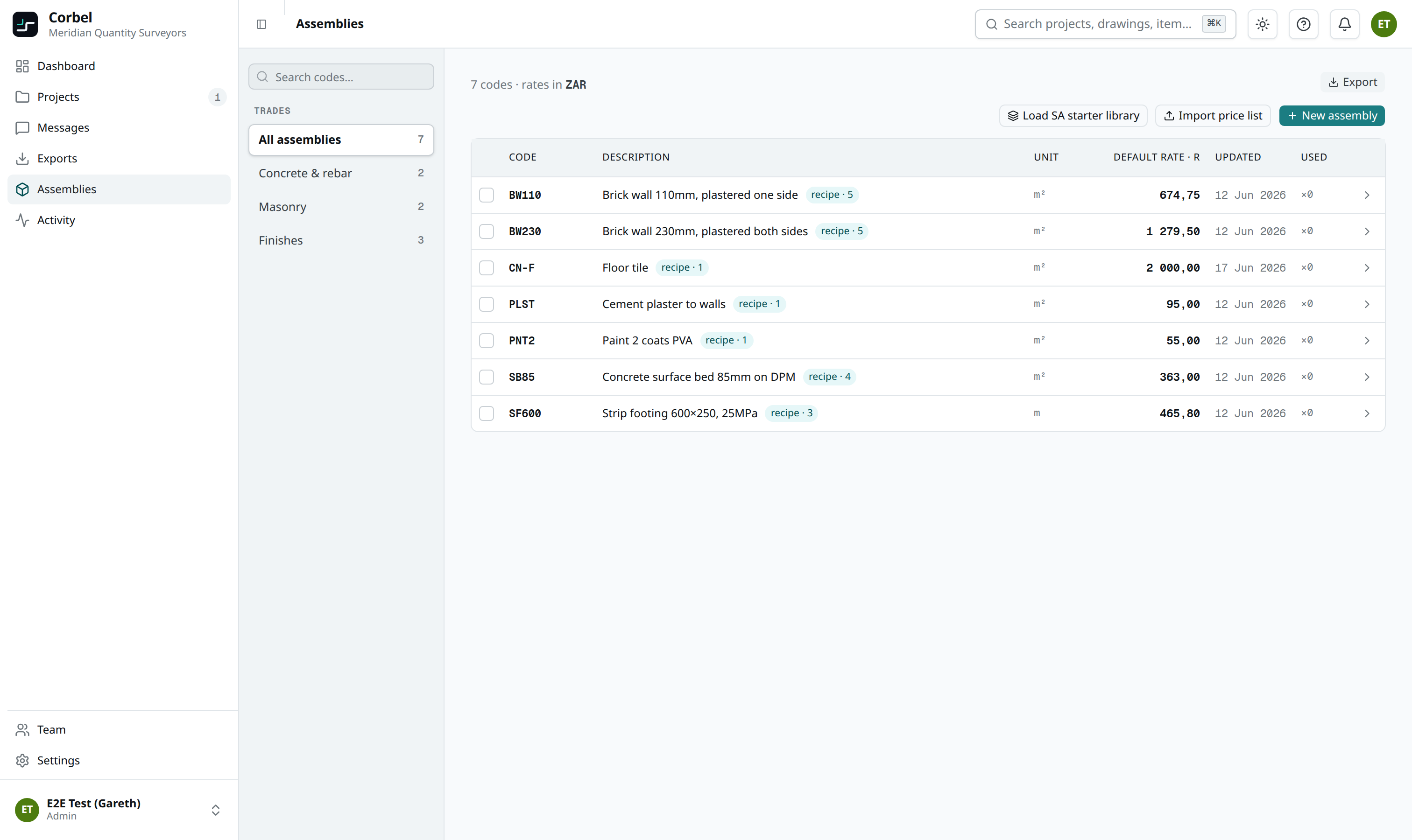Focus the global search projects field
Screen dimensions: 1412x840
click(x=1105, y=24)
